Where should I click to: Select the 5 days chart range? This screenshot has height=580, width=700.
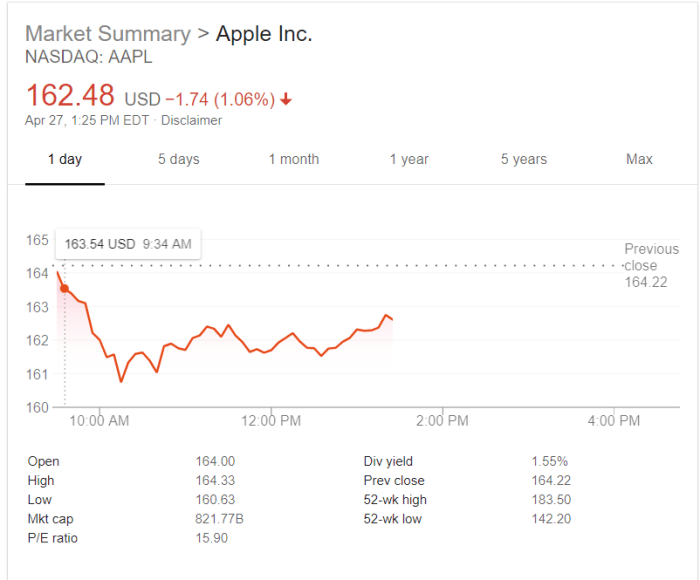(178, 159)
